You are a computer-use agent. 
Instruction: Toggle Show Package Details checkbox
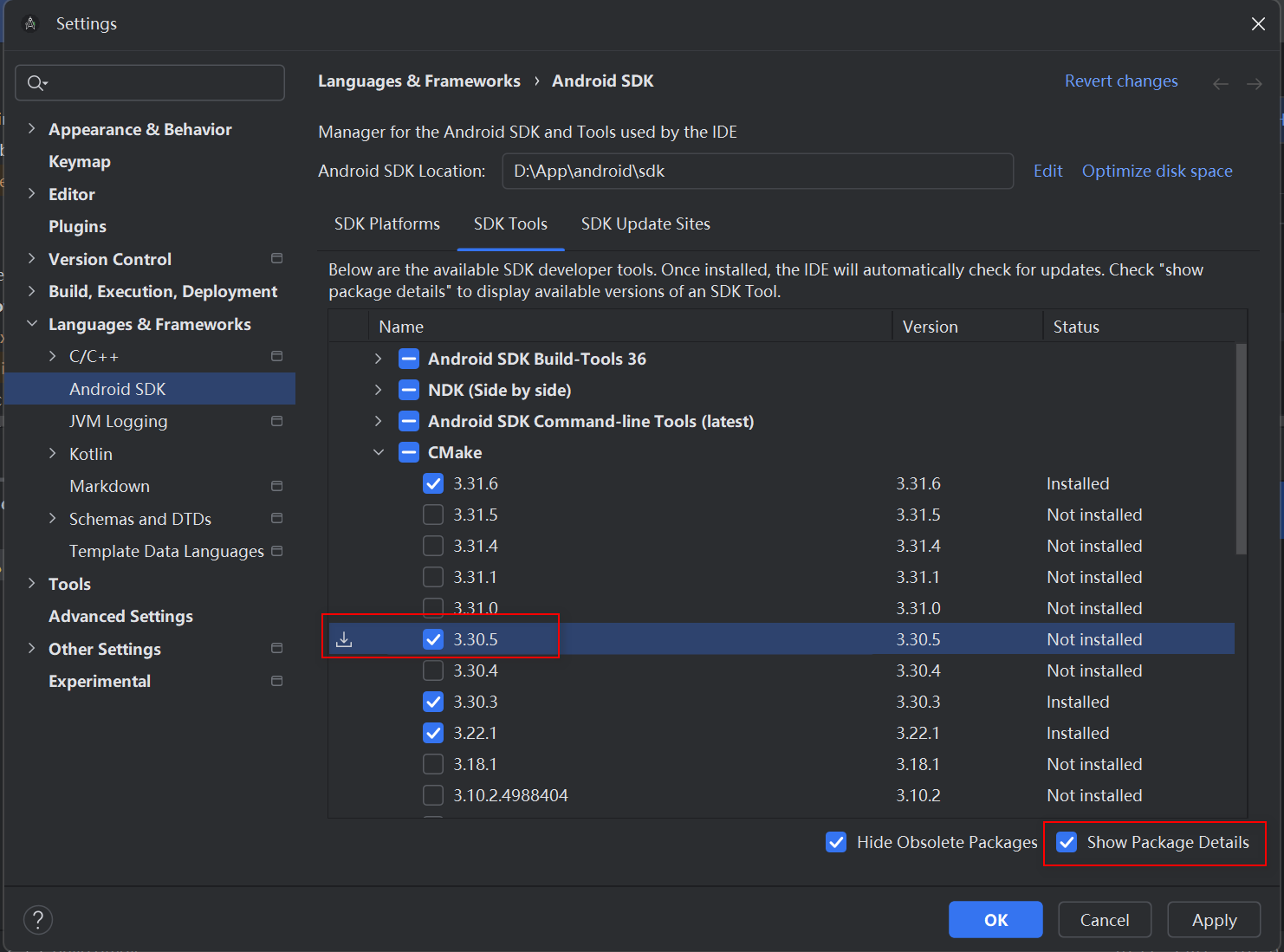tap(1067, 842)
